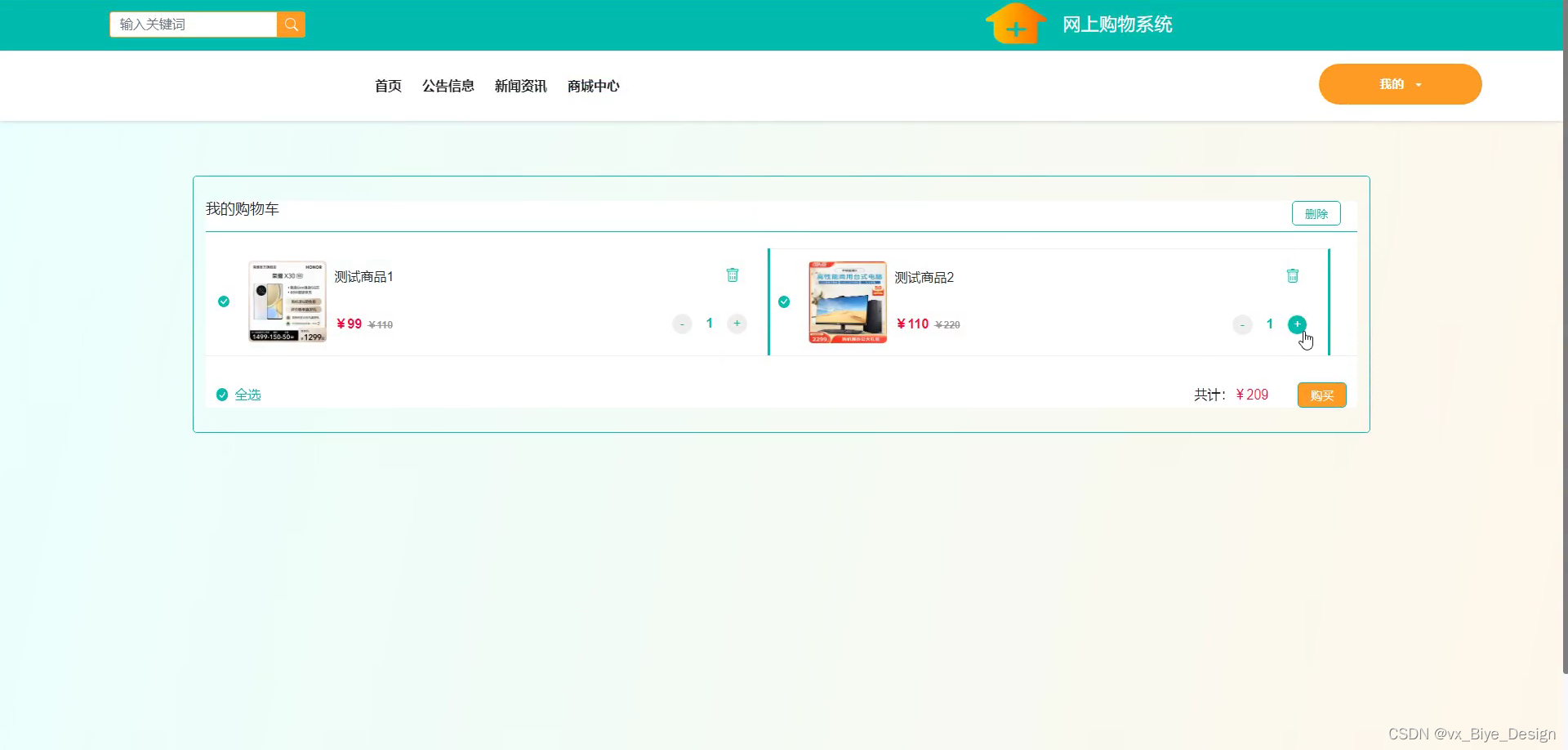
Task: Uncheck the 测试商品1 selection checkbox
Action: click(224, 301)
